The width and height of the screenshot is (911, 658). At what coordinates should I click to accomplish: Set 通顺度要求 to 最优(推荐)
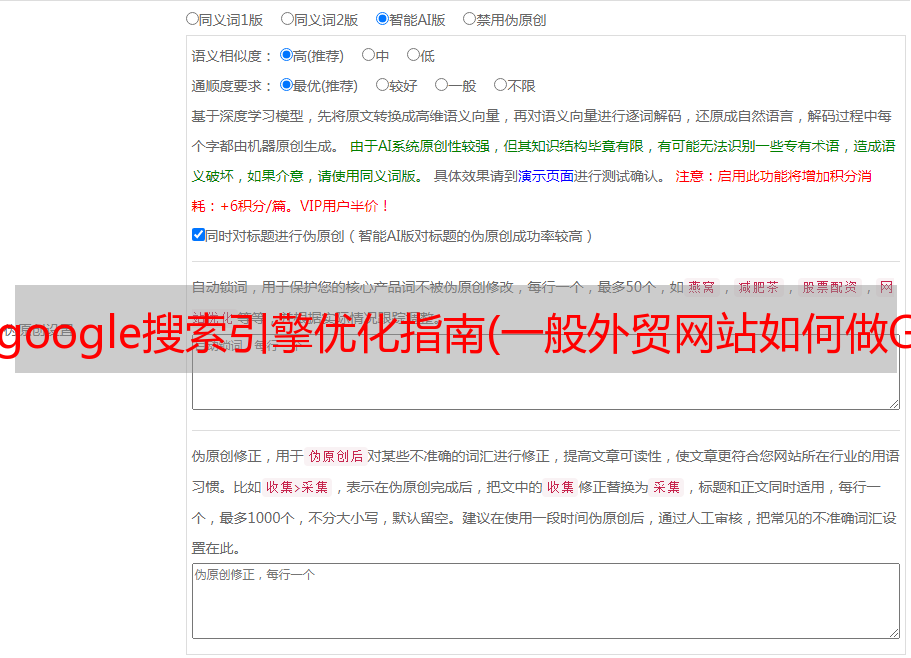coord(286,85)
